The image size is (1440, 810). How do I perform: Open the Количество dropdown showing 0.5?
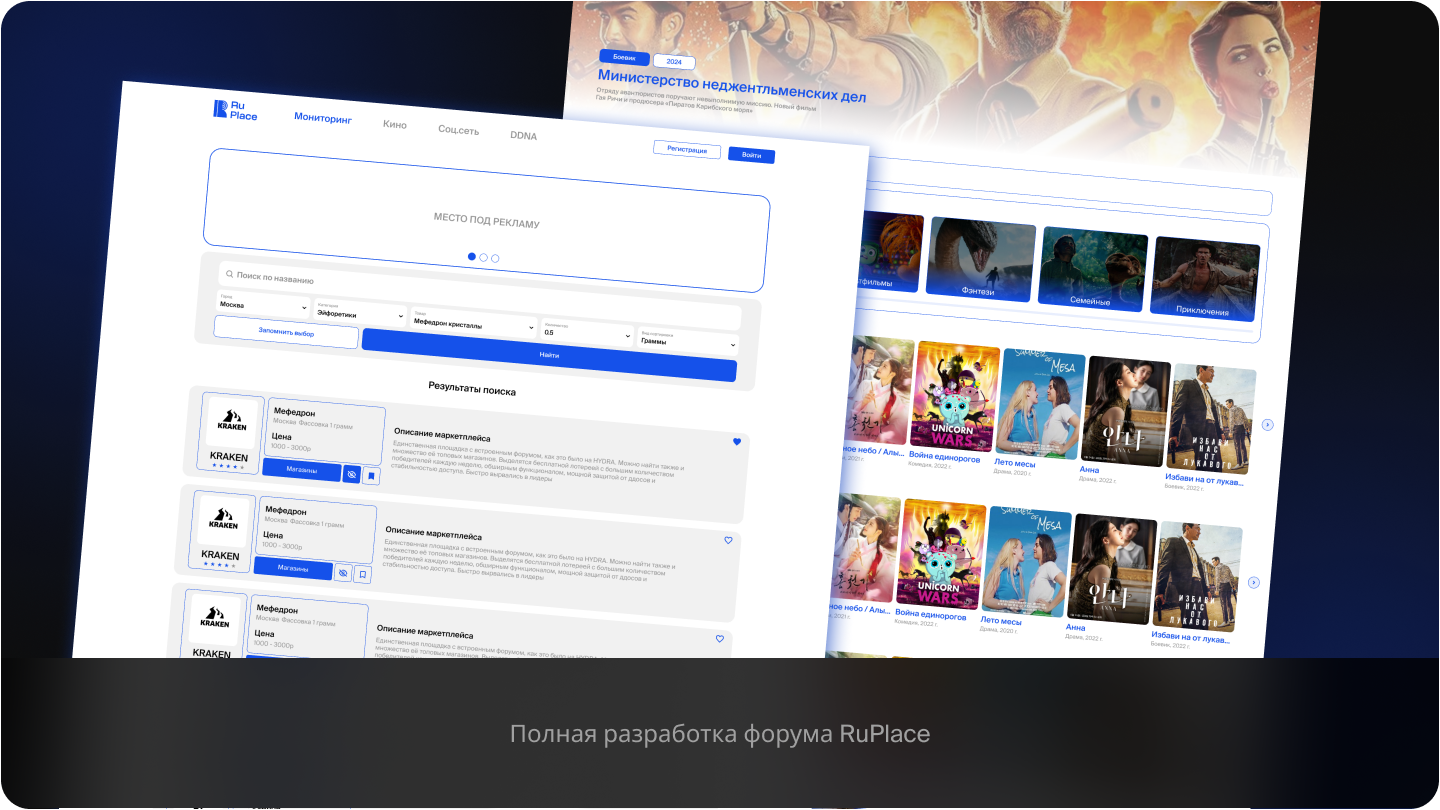[587, 331]
